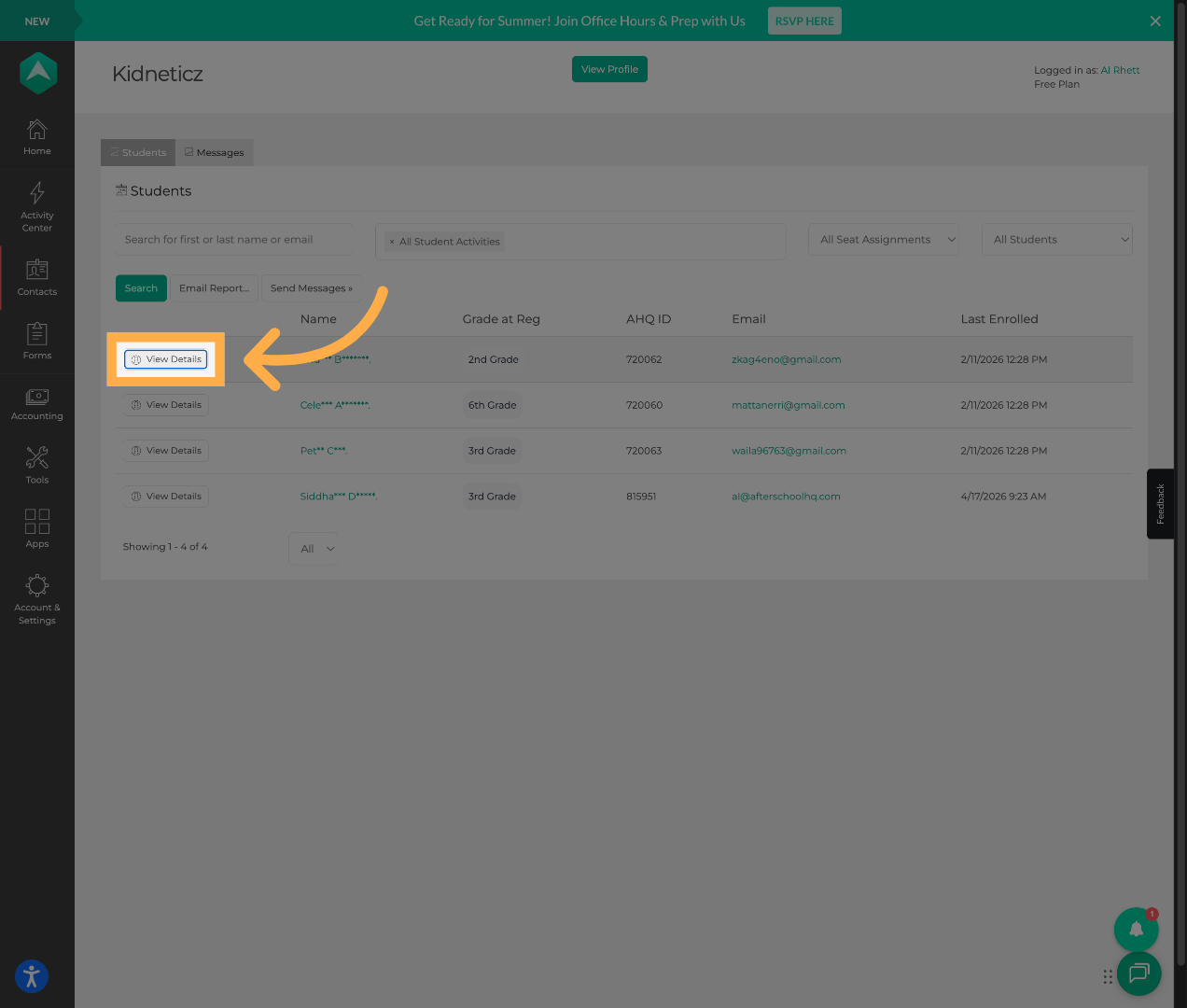The width and height of the screenshot is (1187, 1008).
Task: Click the Feedback side tab
Action: pyautogui.click(x=1160, y=504)
